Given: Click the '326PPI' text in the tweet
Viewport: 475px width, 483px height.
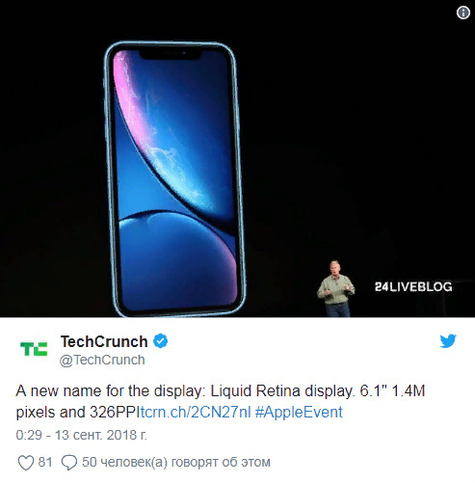Looking at the screenshot, I should click(x=115, y=412).
